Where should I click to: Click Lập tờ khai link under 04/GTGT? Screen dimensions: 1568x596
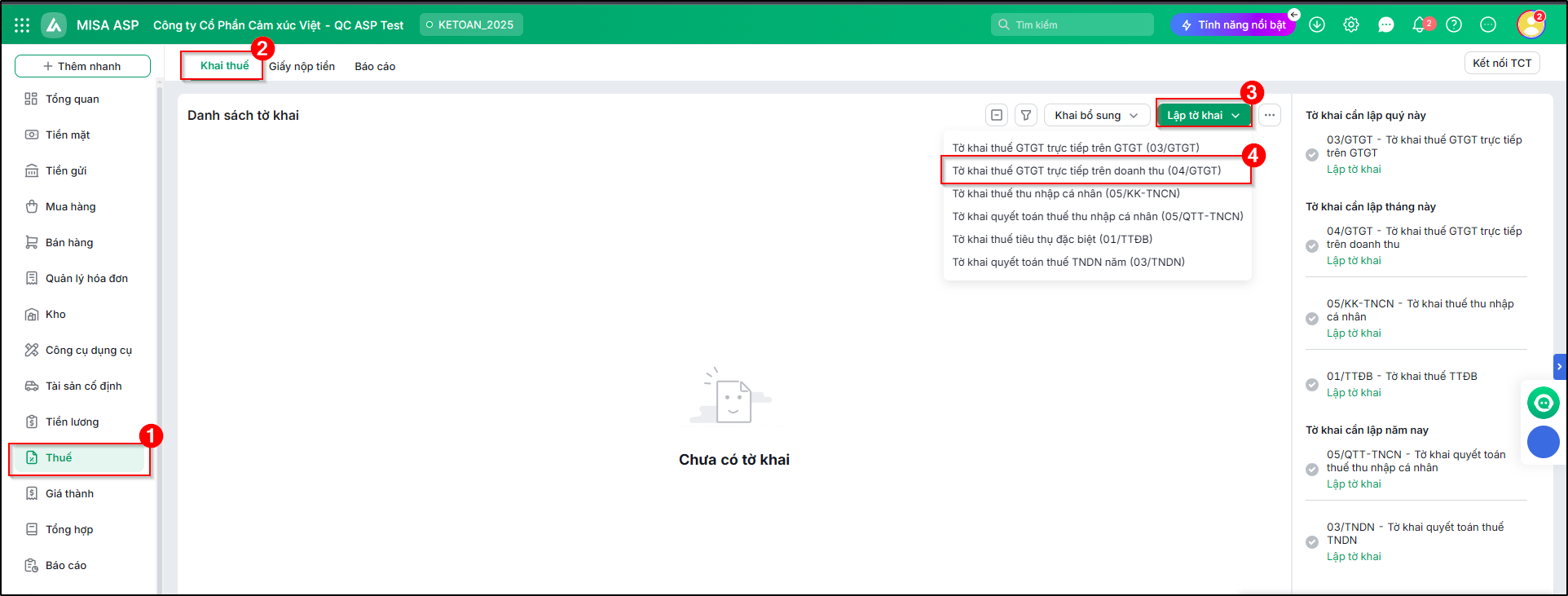[x=1354, y=260]
